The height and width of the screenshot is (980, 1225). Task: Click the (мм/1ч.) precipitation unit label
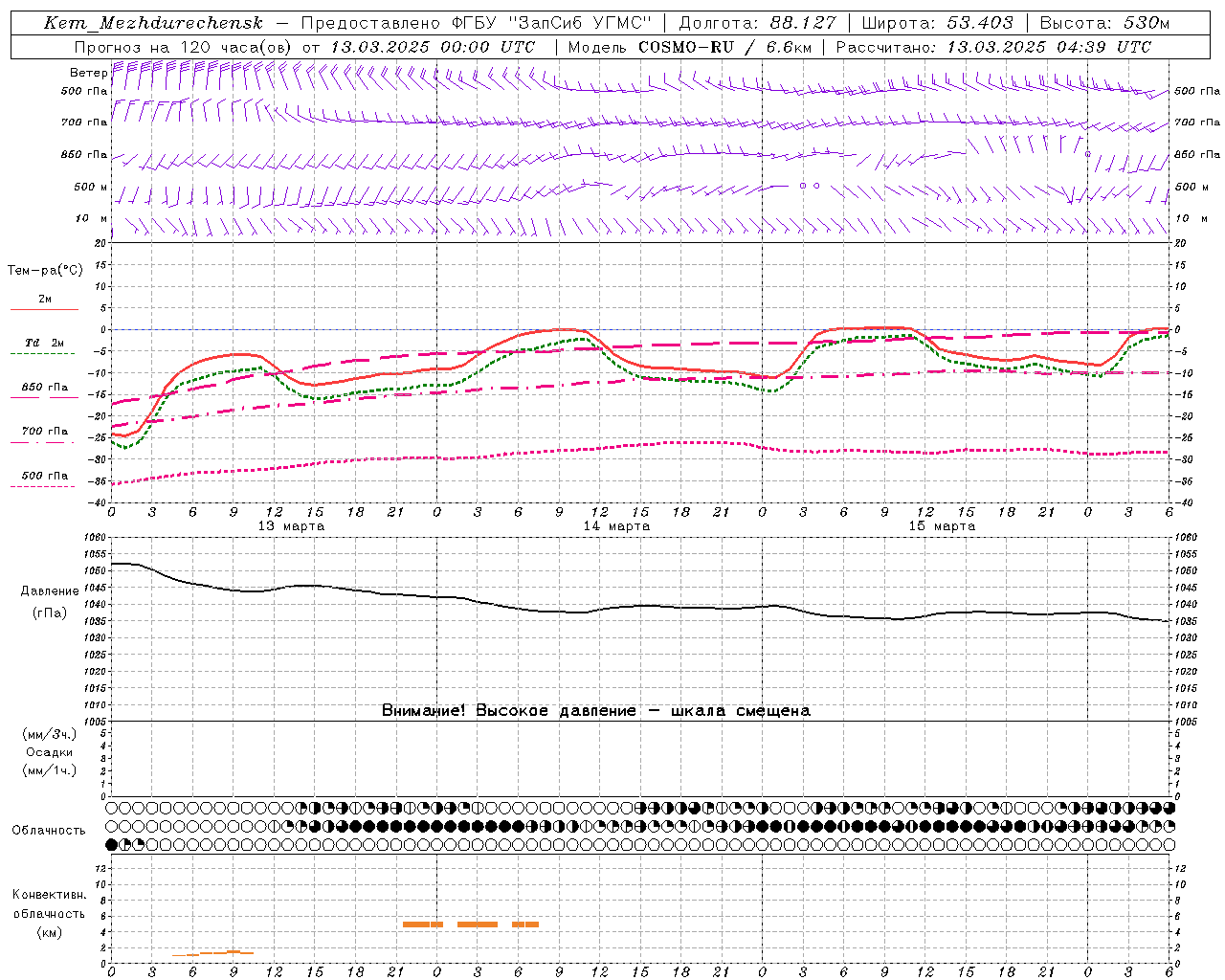point(50,770)
